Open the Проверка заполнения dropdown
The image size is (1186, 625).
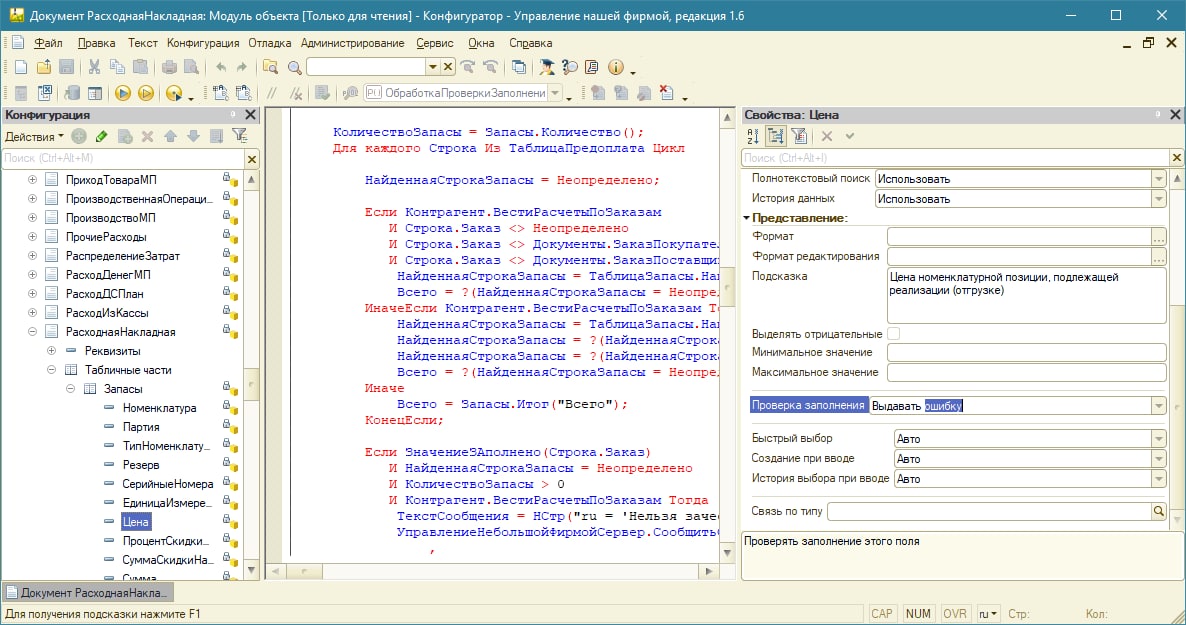click(1158, 405)
